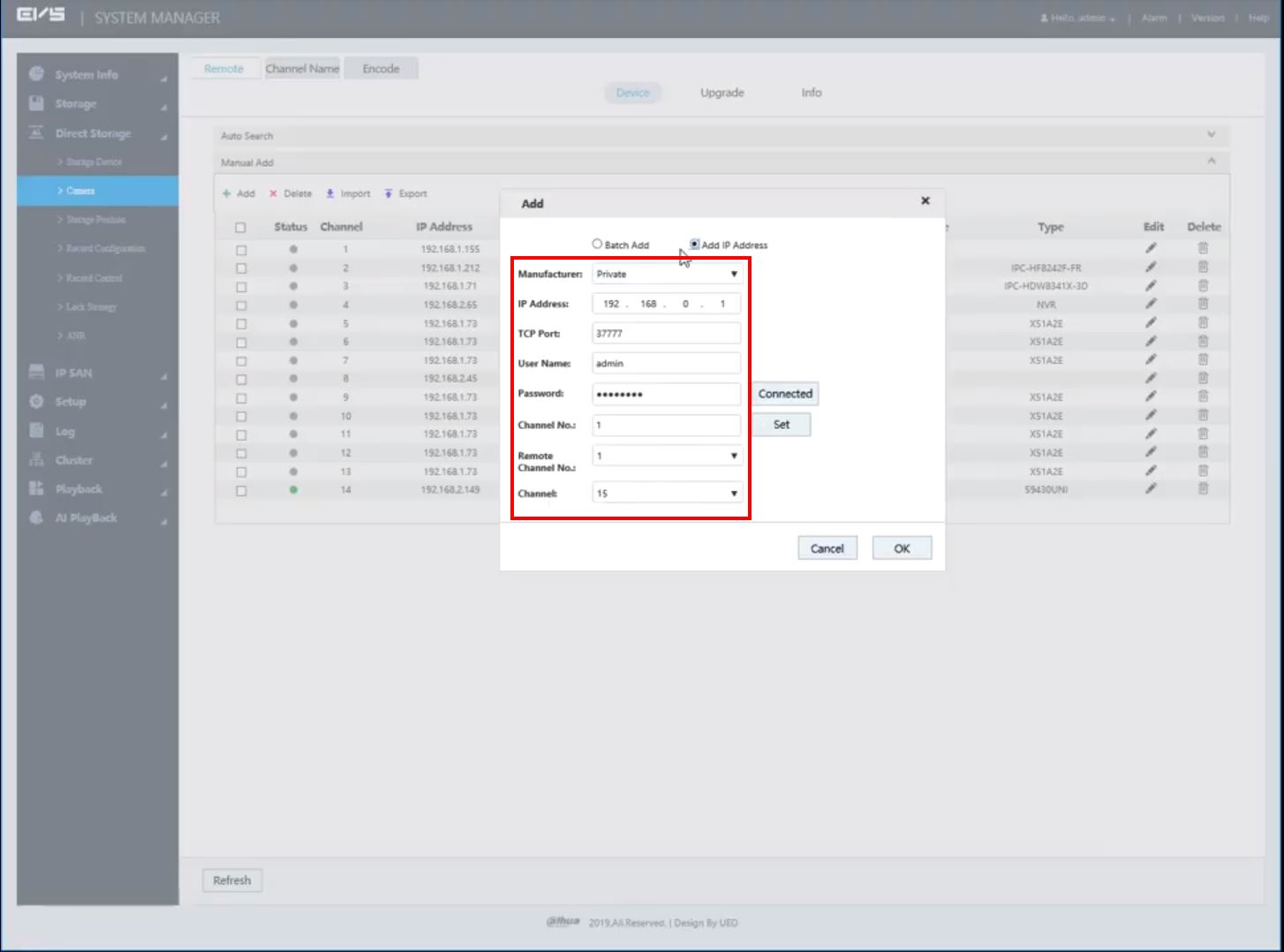Click the green plus Add icon

[x=227, y=193]
